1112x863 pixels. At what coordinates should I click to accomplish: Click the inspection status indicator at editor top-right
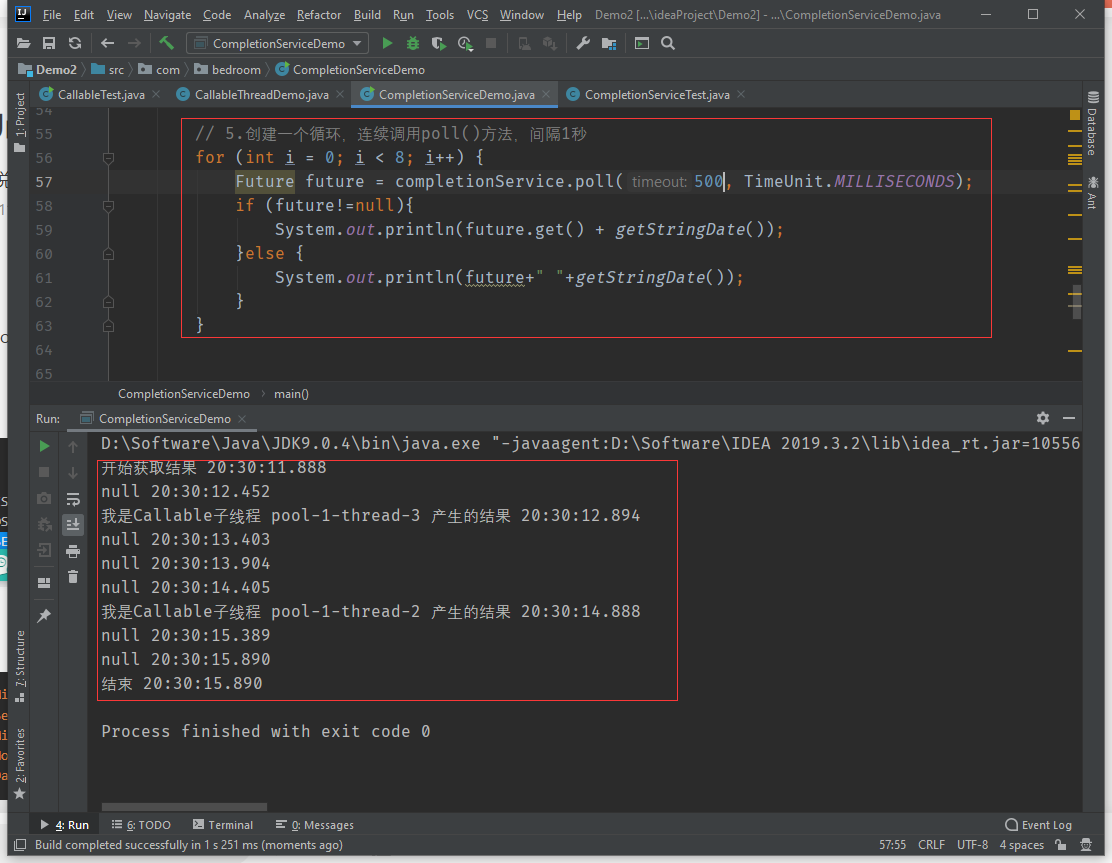click(x=1075, y=115)
